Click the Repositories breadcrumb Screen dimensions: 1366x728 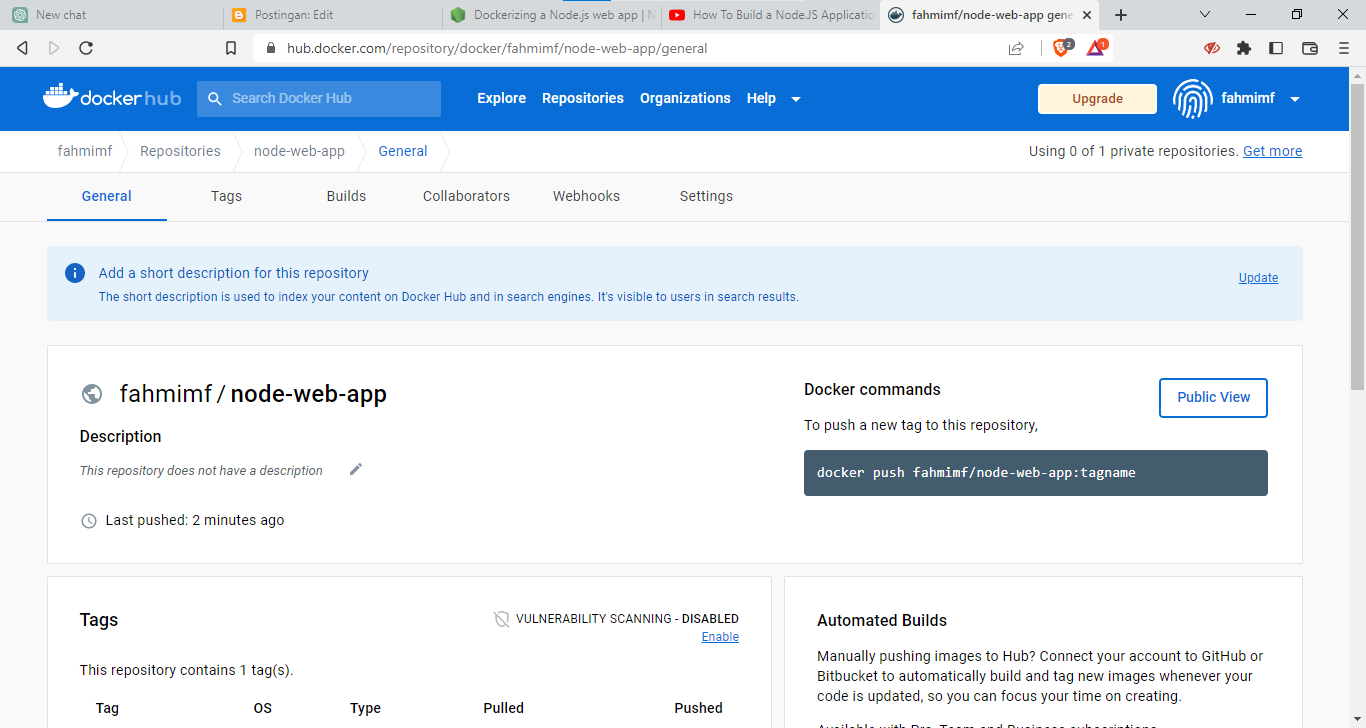pos(180,151)
